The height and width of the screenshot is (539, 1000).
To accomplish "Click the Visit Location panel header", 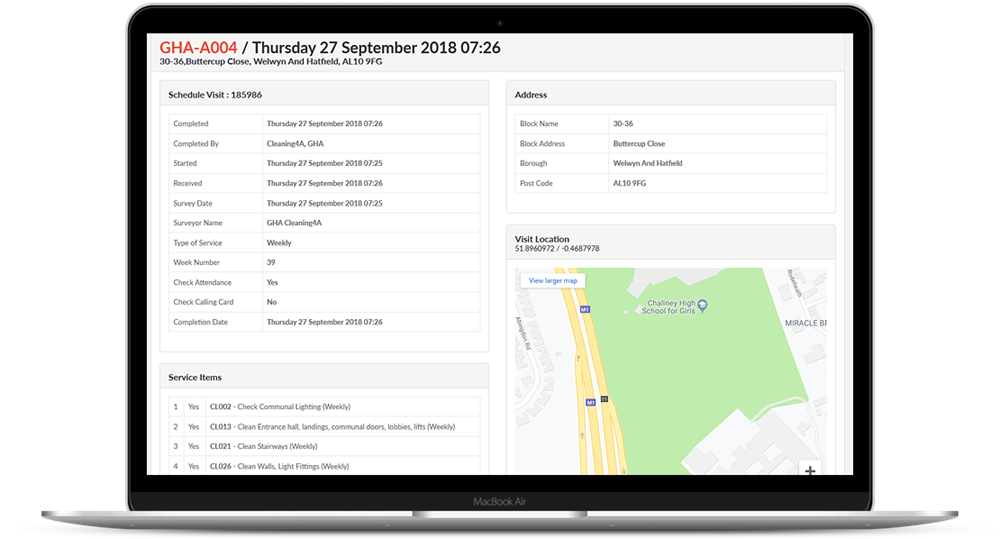I will (542, 239).
